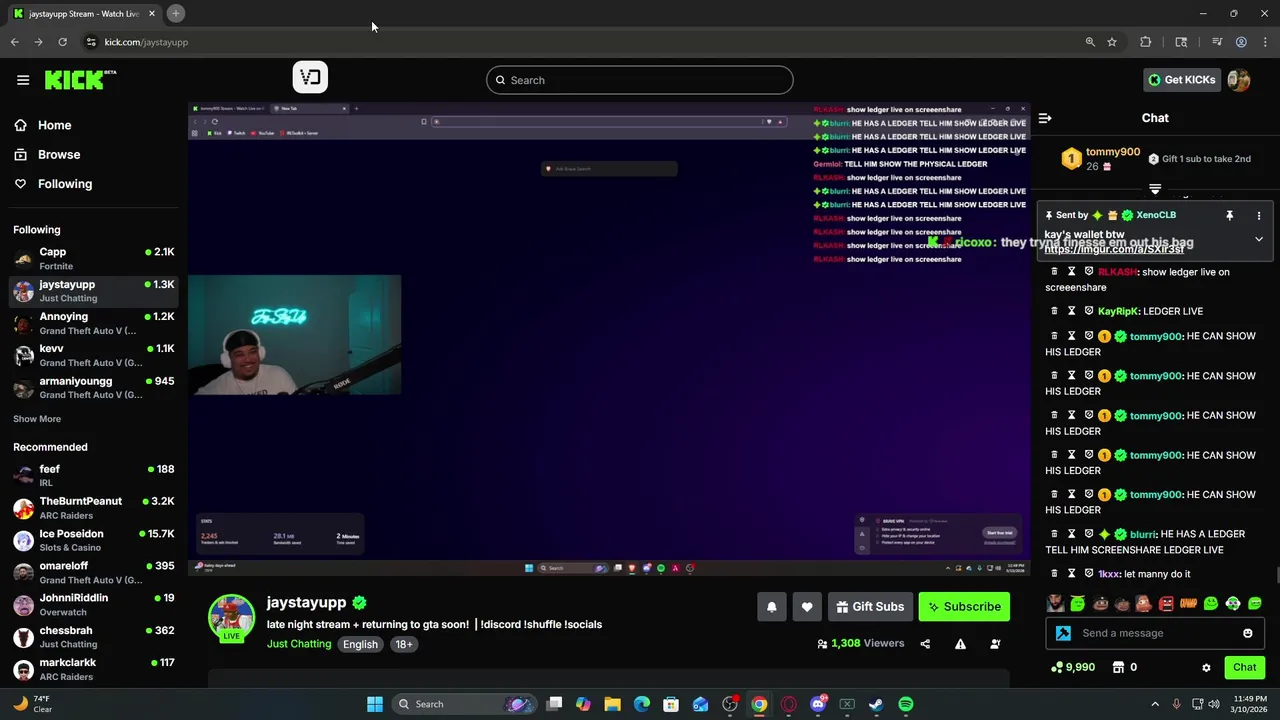Screen dimensions: 1280x720
Task: Delete blurri's message with trash icon
Action: (x=1054, y=534)
